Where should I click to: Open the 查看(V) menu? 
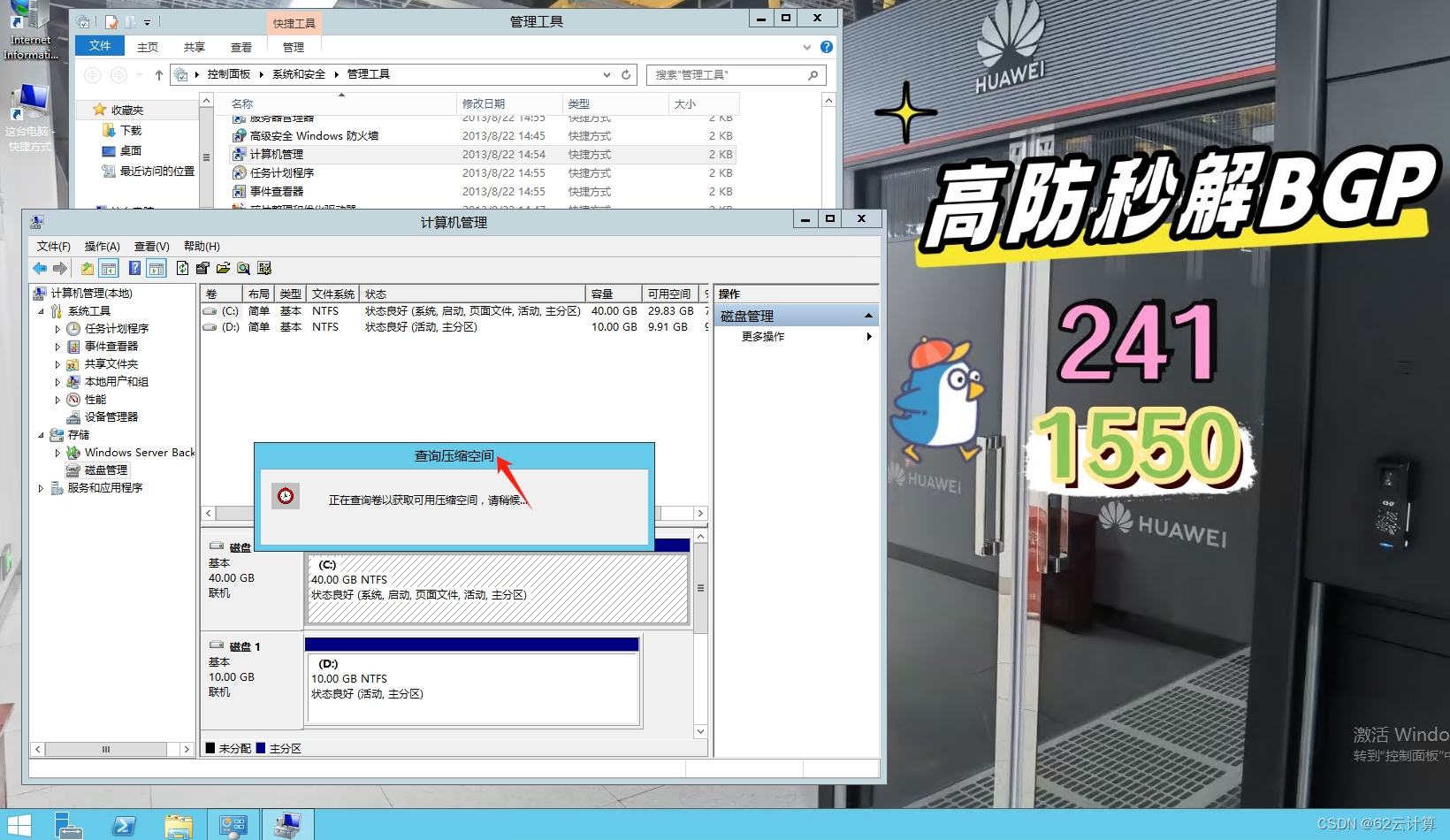click(x=151, y=247)
